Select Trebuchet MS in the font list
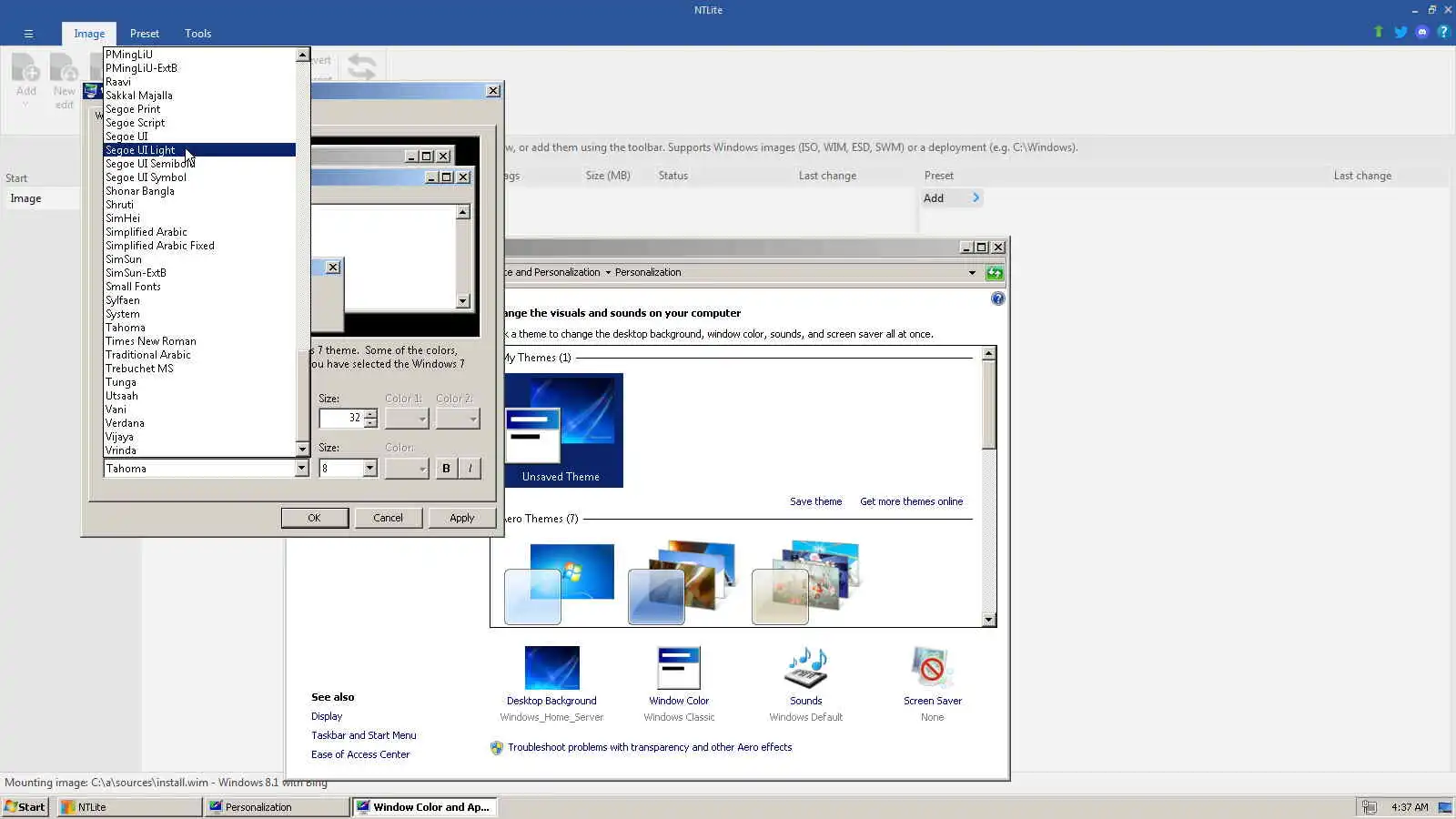The height and width of the screenshot is (819, 1456). pyautogui.click(x=199, y=369)
